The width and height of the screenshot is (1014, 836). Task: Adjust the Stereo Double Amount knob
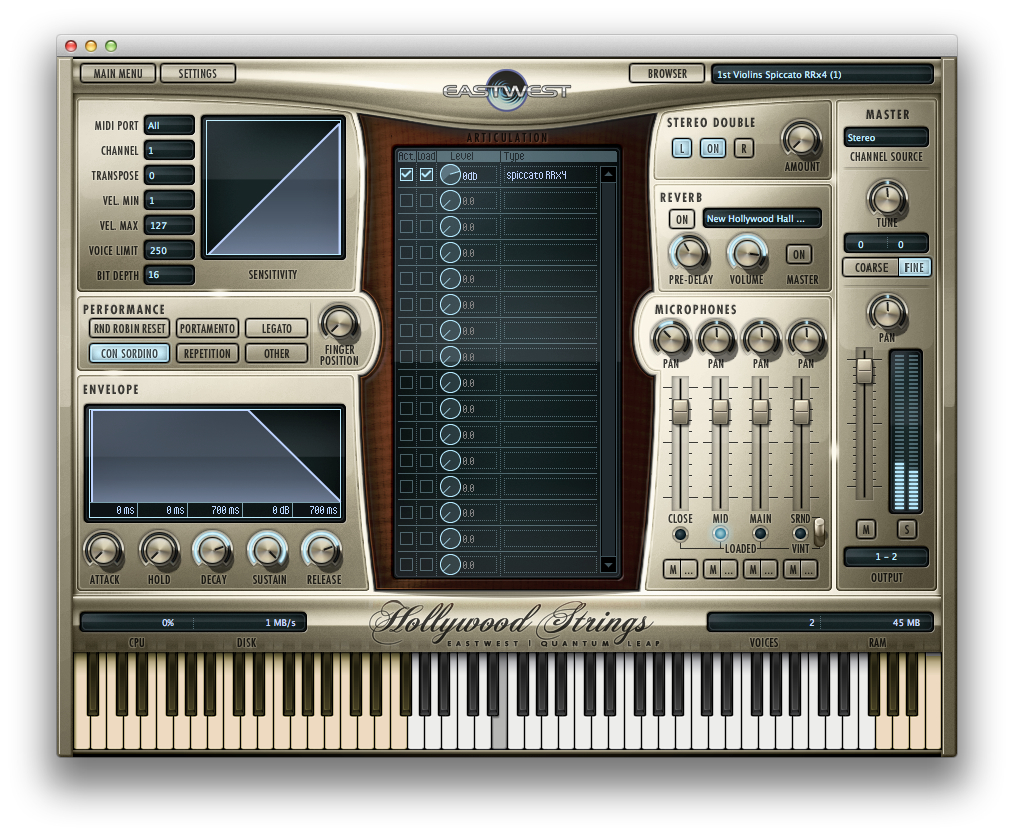[801, 138]
